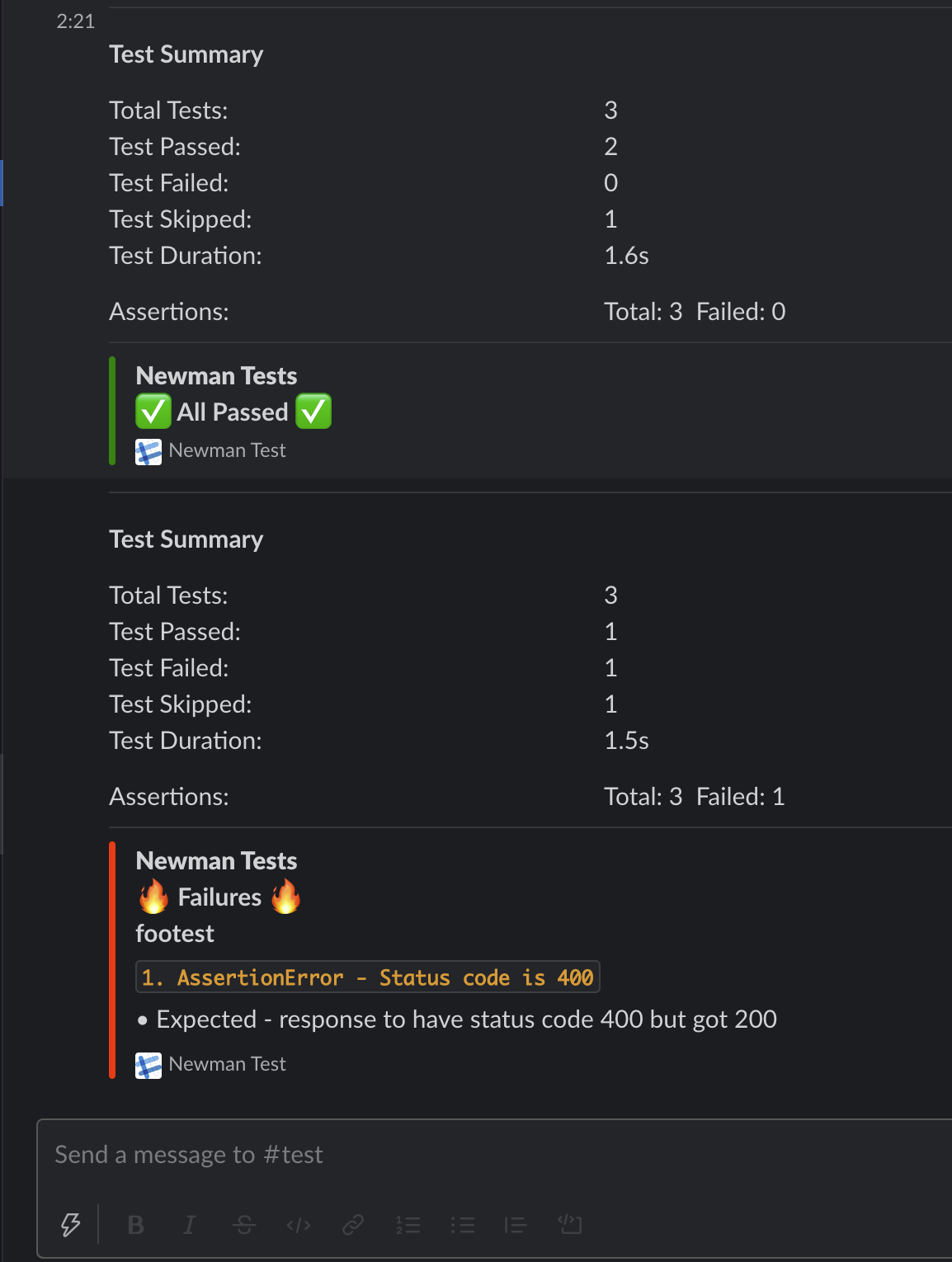The width and height of the screenshot is (952, 1262).
Task: Start an ordered numbered list
Action: (x=408, y=1225)
